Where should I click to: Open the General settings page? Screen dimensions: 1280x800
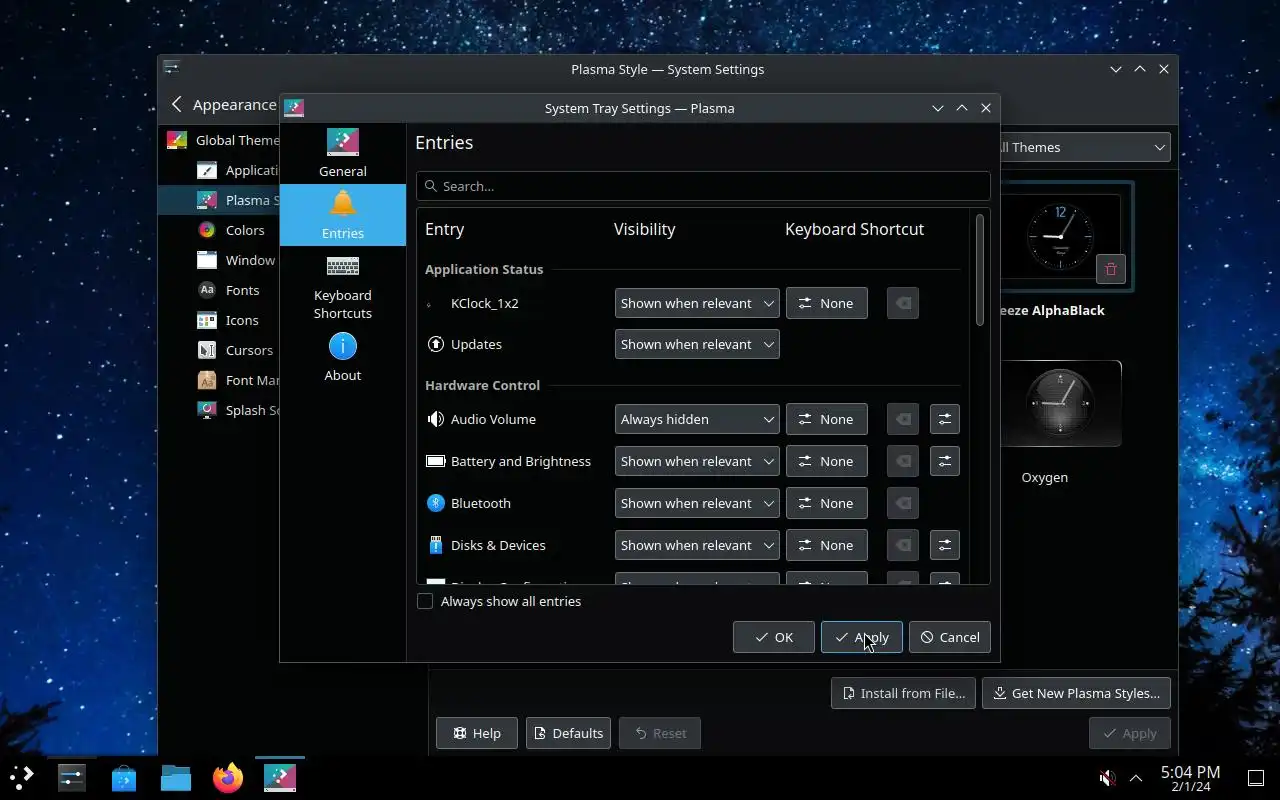pos(343,153)
